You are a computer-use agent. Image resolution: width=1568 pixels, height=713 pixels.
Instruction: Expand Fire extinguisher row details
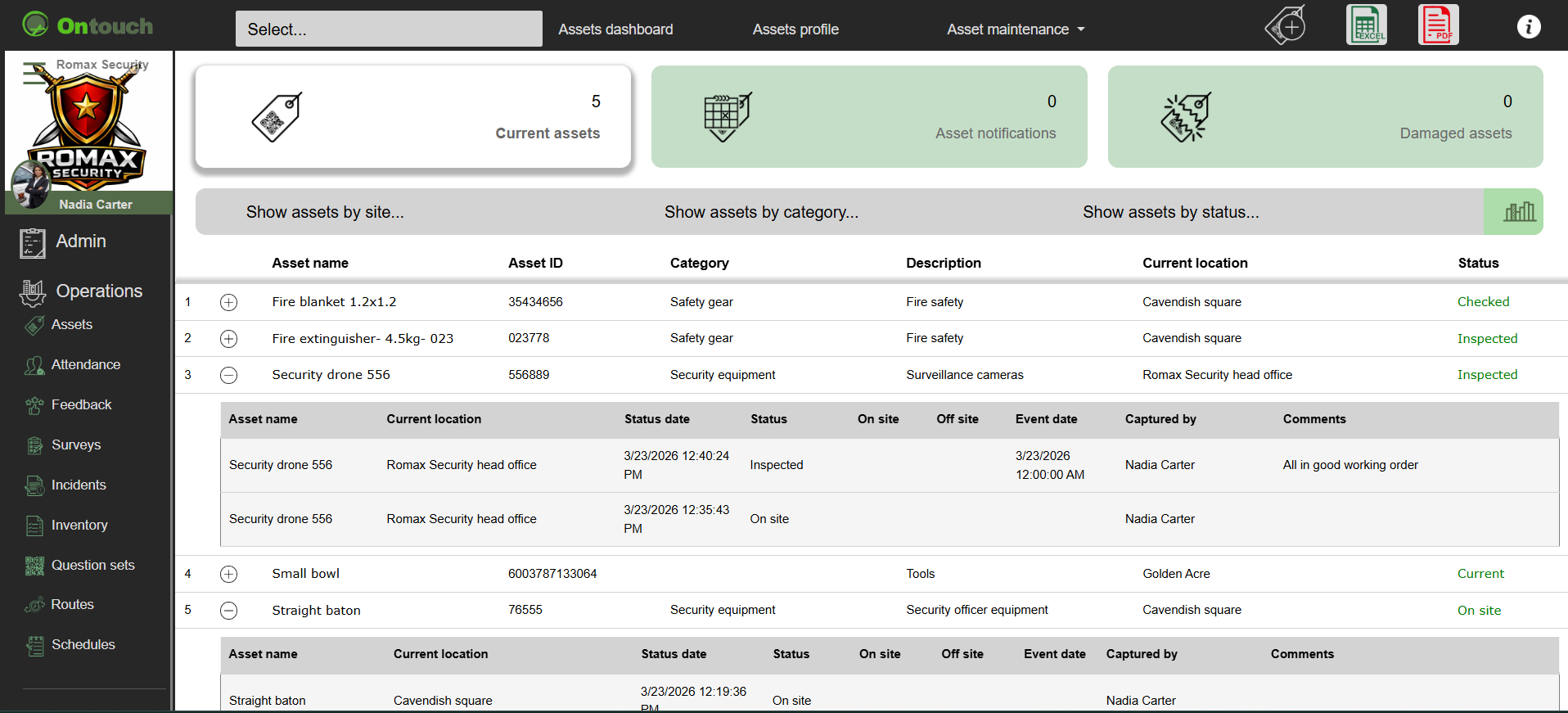(x=229, y=339)
